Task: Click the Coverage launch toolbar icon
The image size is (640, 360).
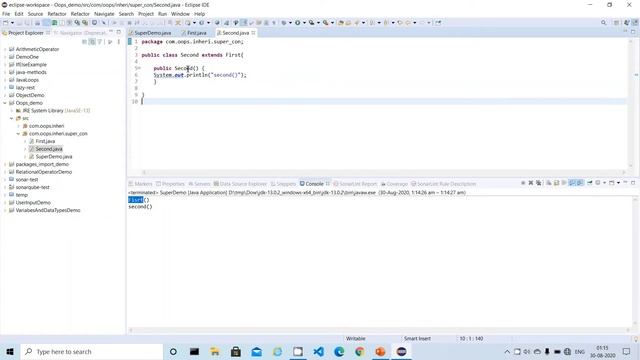Action: [x=311, y=23]
